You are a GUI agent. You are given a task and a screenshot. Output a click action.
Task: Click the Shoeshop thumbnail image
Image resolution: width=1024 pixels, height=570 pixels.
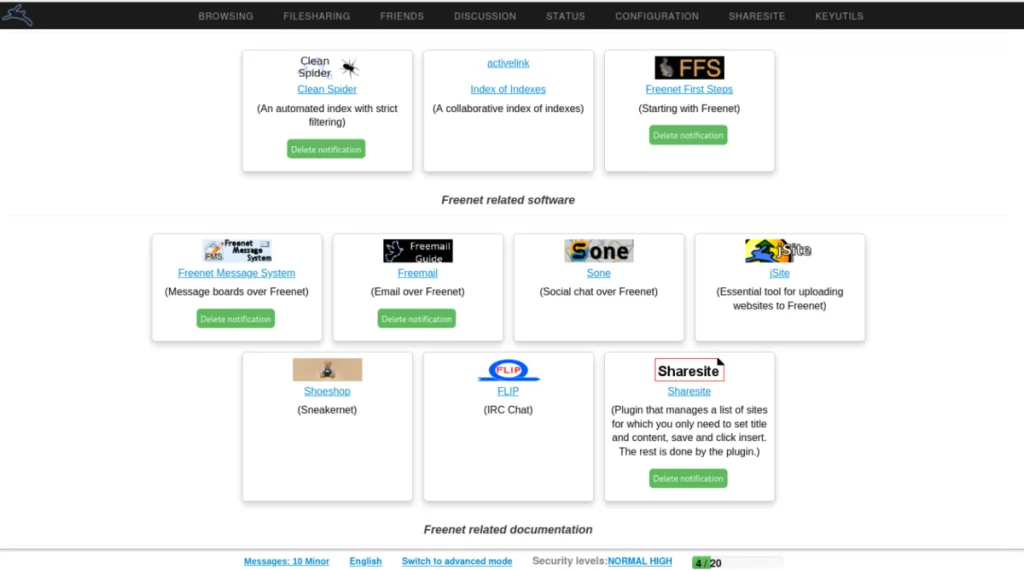click(x=327, y=370)
